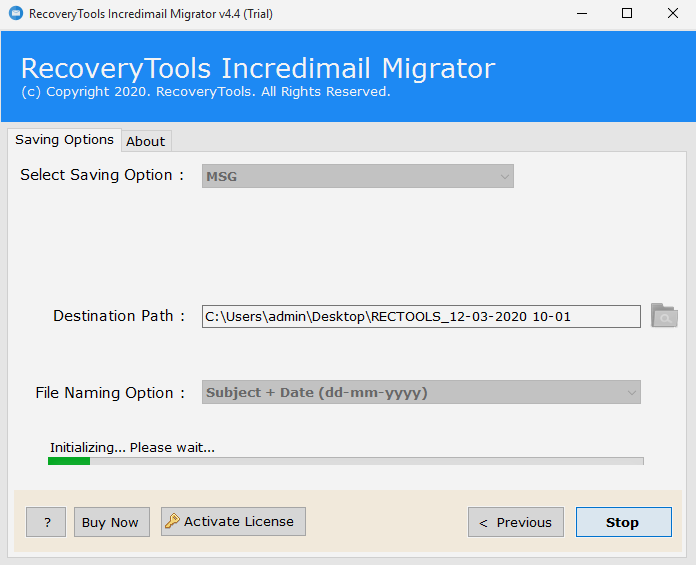This screenshot has width=696, height=565.
Task: Go back with the Previous button
Action: [x=515, y=522]
